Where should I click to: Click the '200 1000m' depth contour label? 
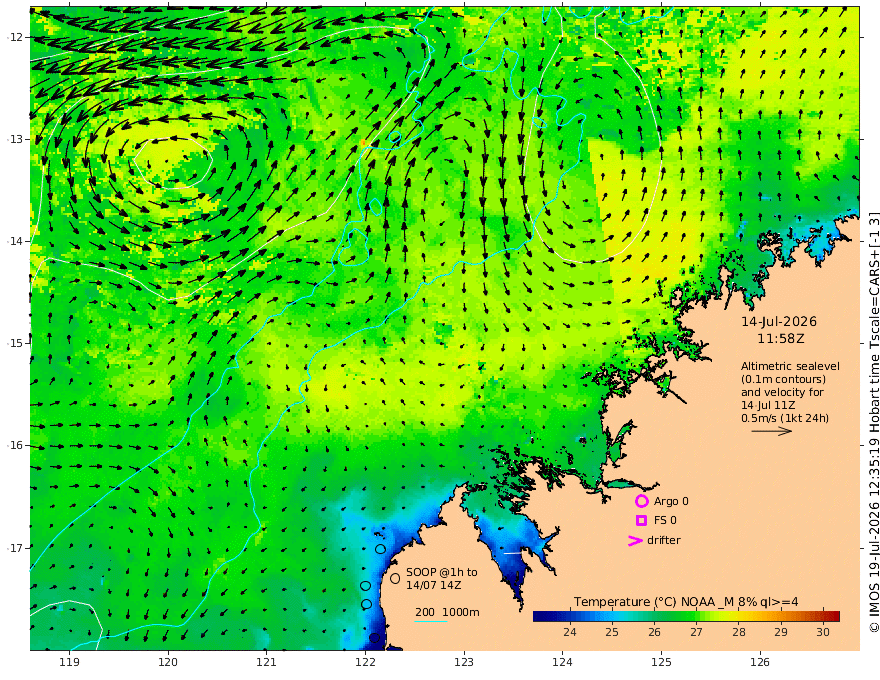pyautogui.click(x=447, y=612)
